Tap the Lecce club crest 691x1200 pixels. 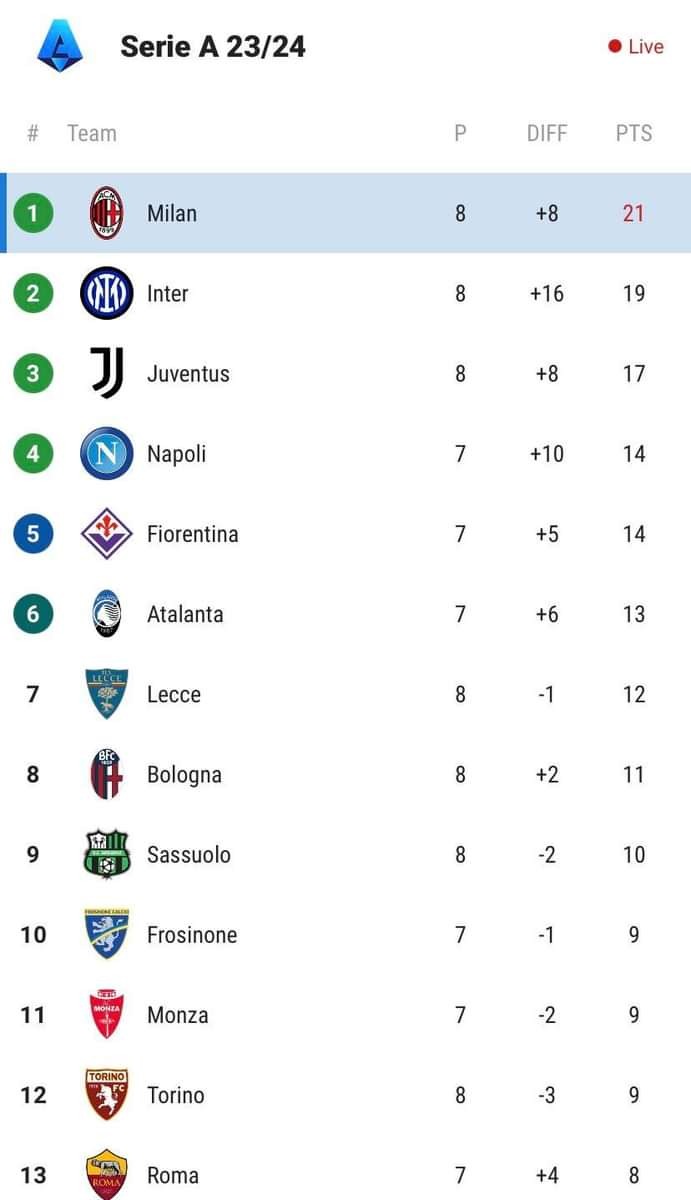pos(106,694)
